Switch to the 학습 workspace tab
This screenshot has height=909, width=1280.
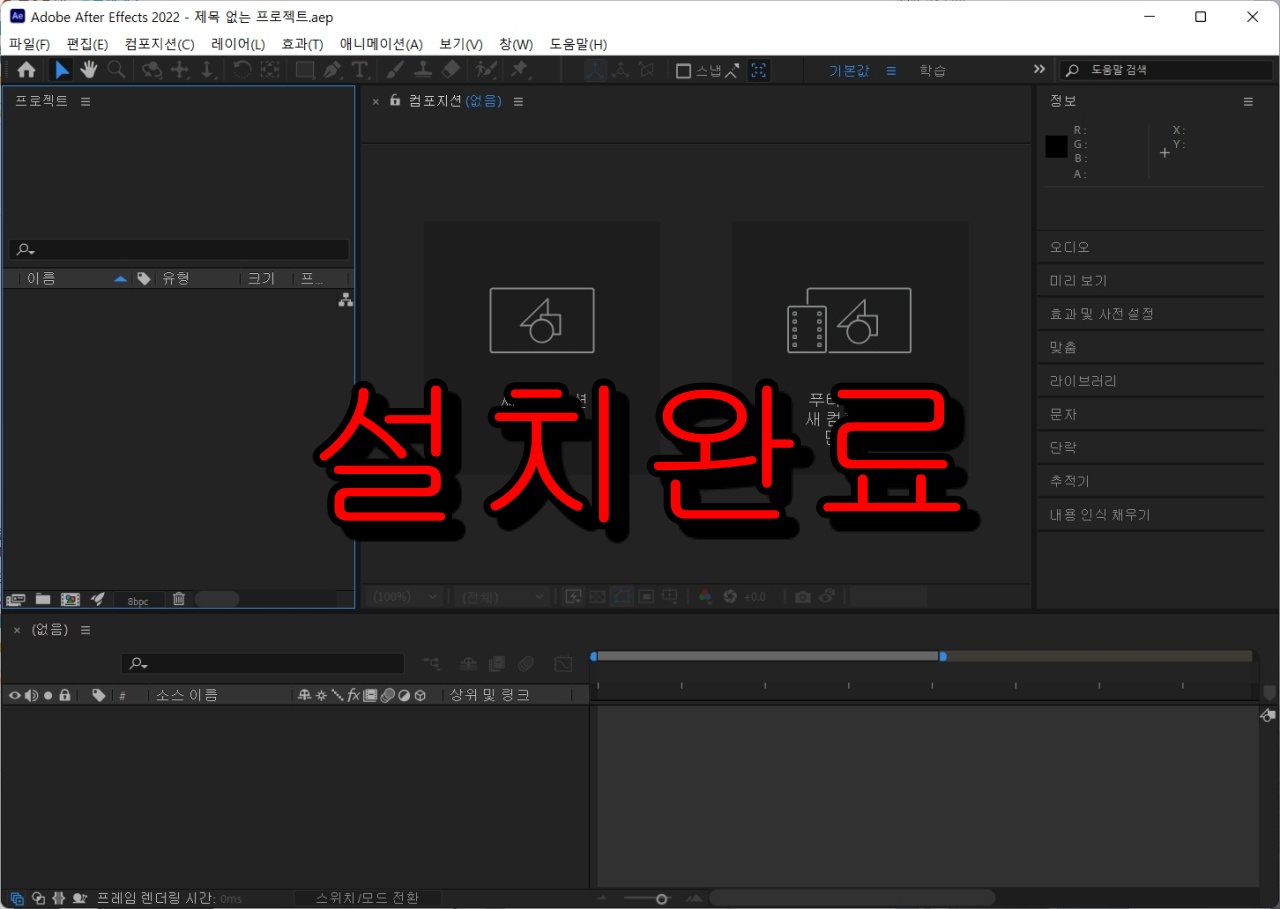(x=932, y=70)
